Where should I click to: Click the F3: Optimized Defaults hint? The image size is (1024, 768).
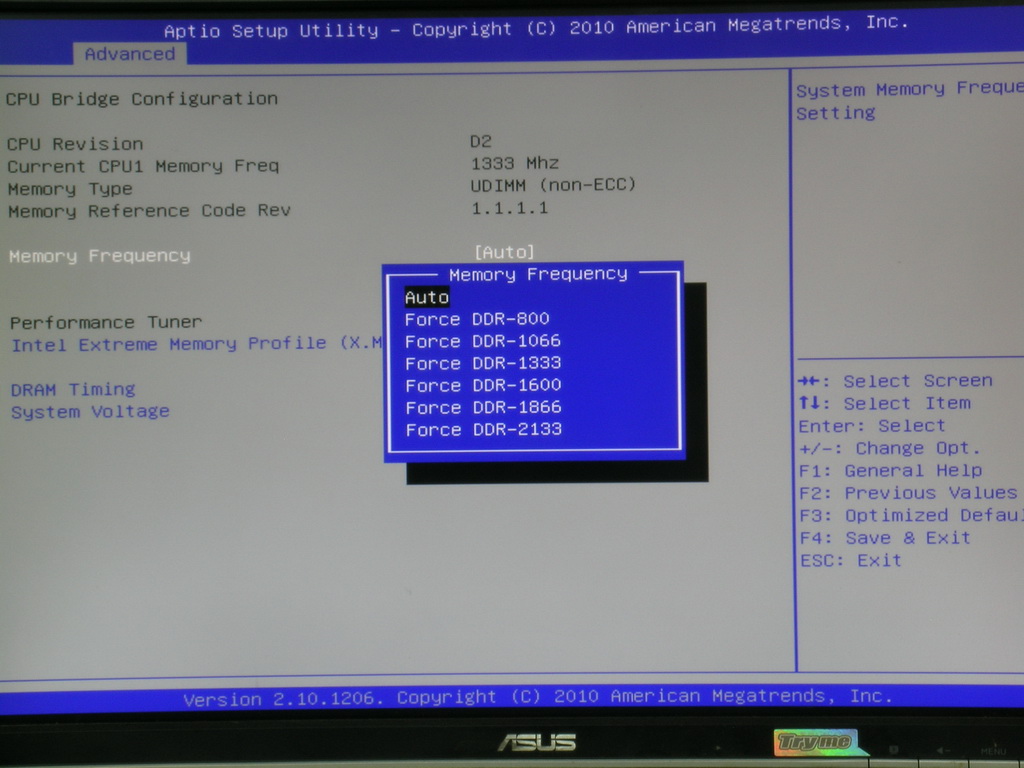pyautogui.click(x=911, y=516)
